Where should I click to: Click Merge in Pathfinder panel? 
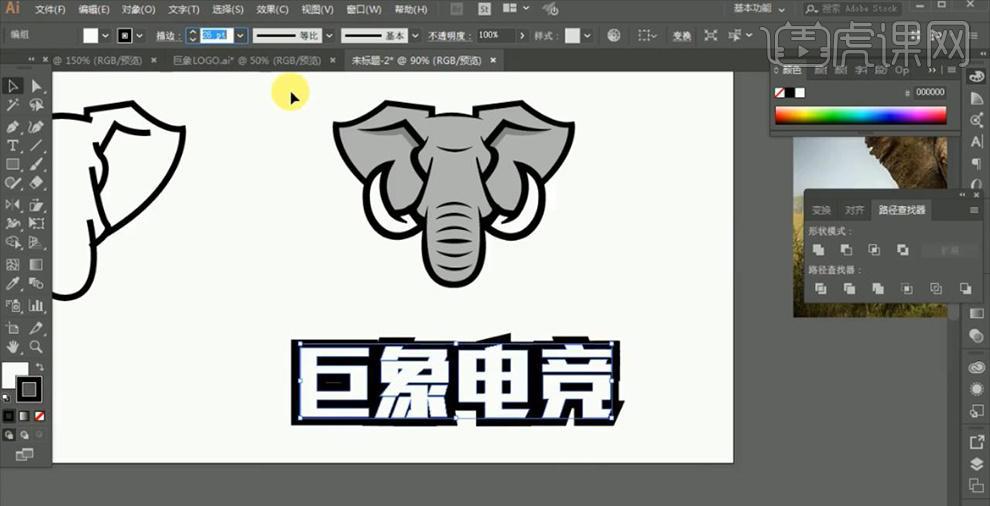878,289
